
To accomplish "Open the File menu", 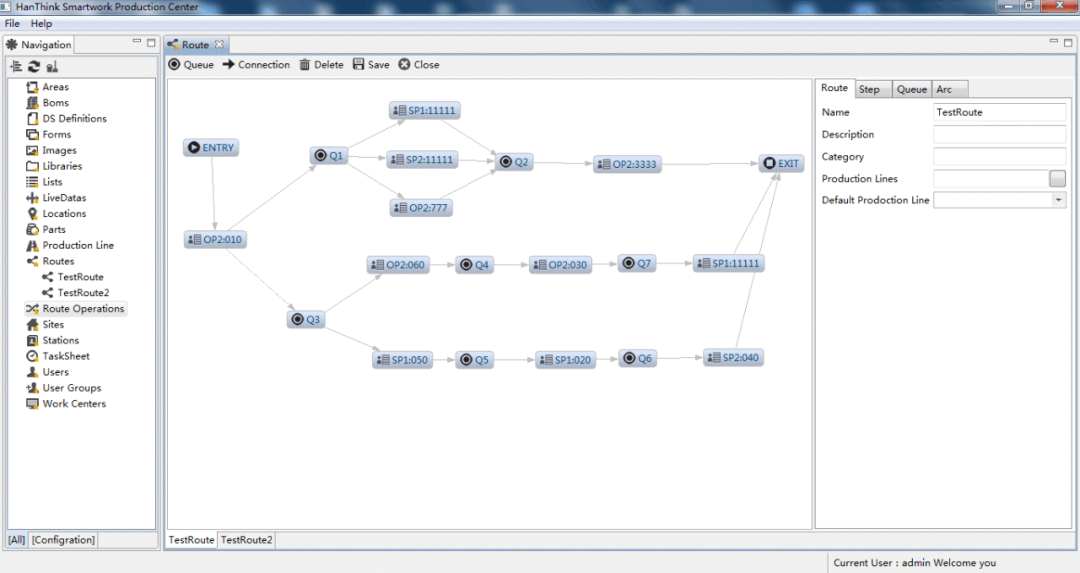I will [12, 23].
